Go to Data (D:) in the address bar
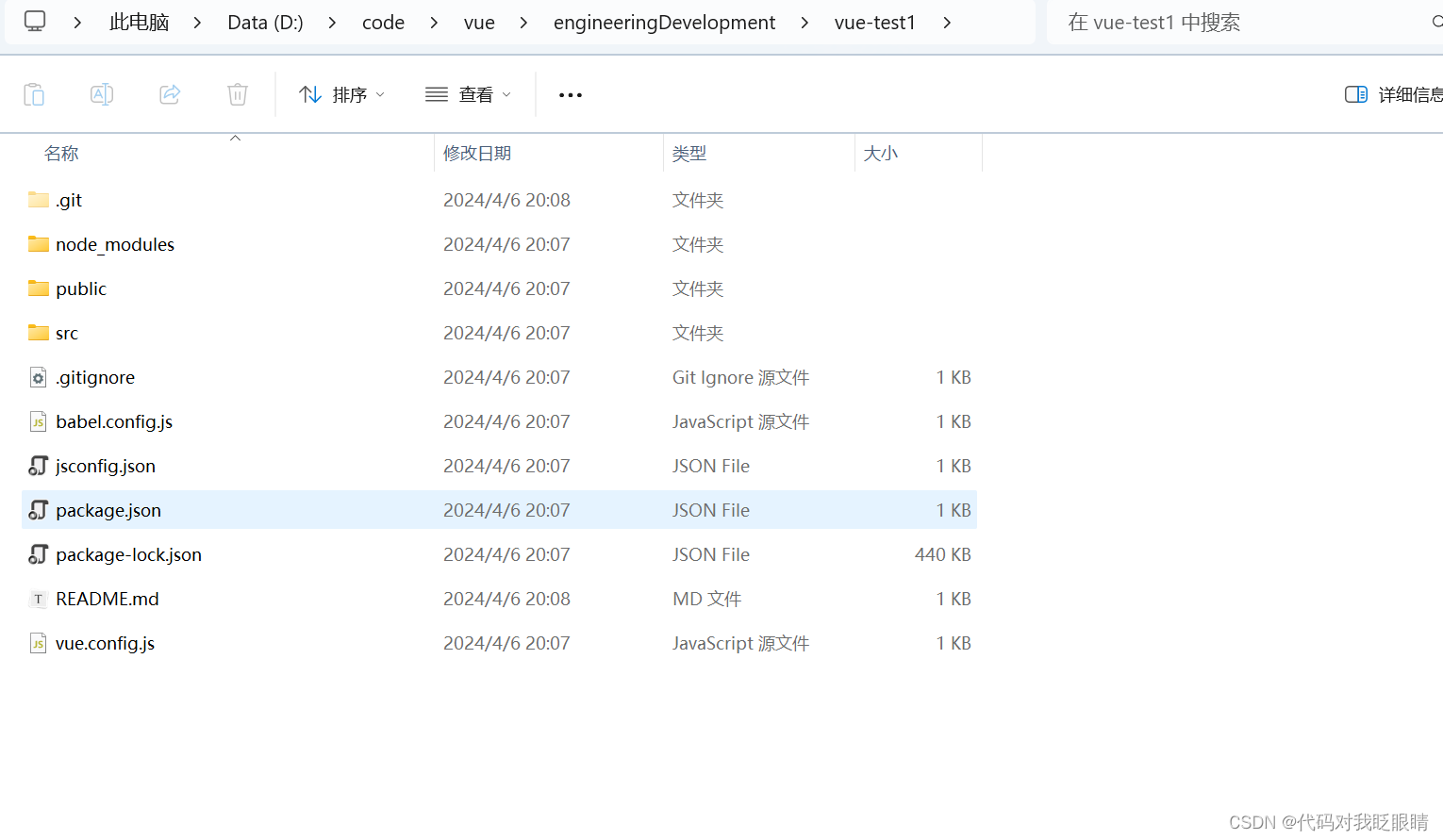The height and width of the screenshot is (840, 1443). (x=265, y=23)
